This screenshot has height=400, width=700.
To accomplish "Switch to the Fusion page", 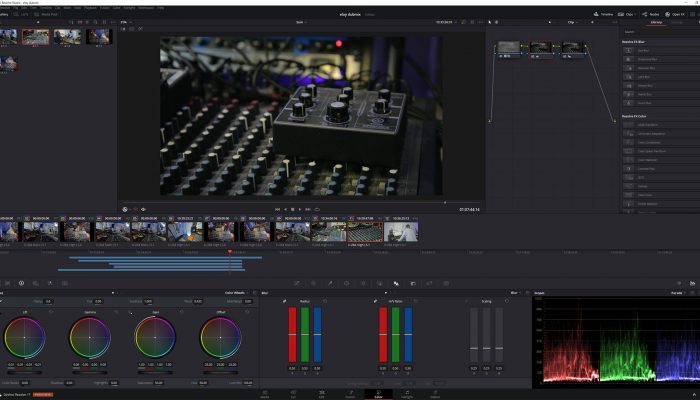I will [350, 394].
